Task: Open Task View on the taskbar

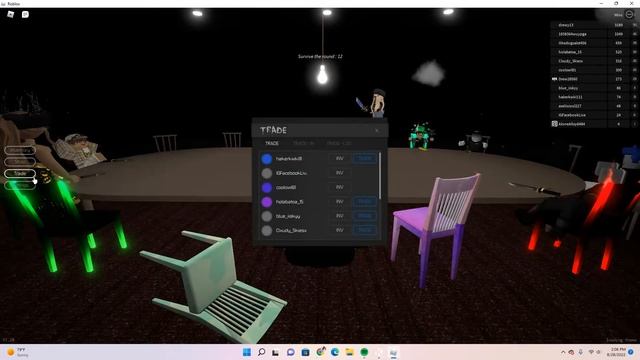Action: [x=276, y=352]
